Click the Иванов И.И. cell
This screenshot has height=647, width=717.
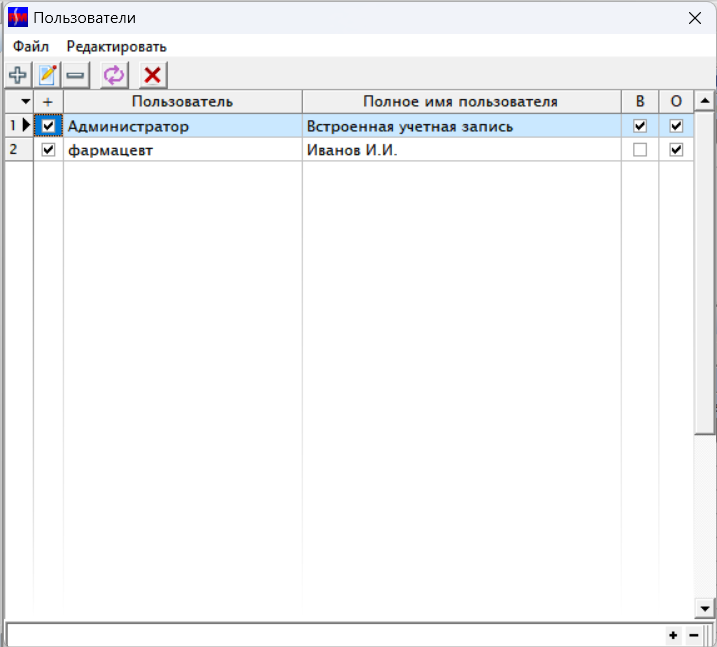point(461,150)
